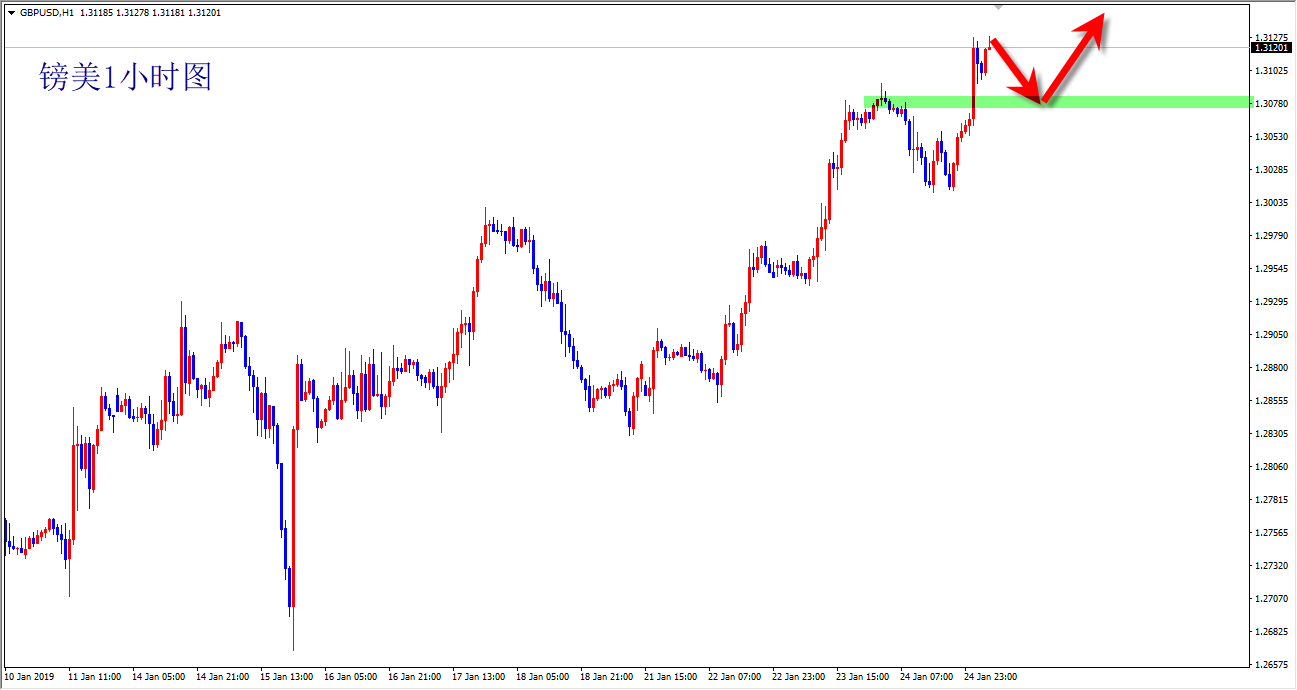The image size is (1297, 690).
Task: Click the tall red breakout candle through green zone
Action: pyautogui.click(x=974, y=82)
